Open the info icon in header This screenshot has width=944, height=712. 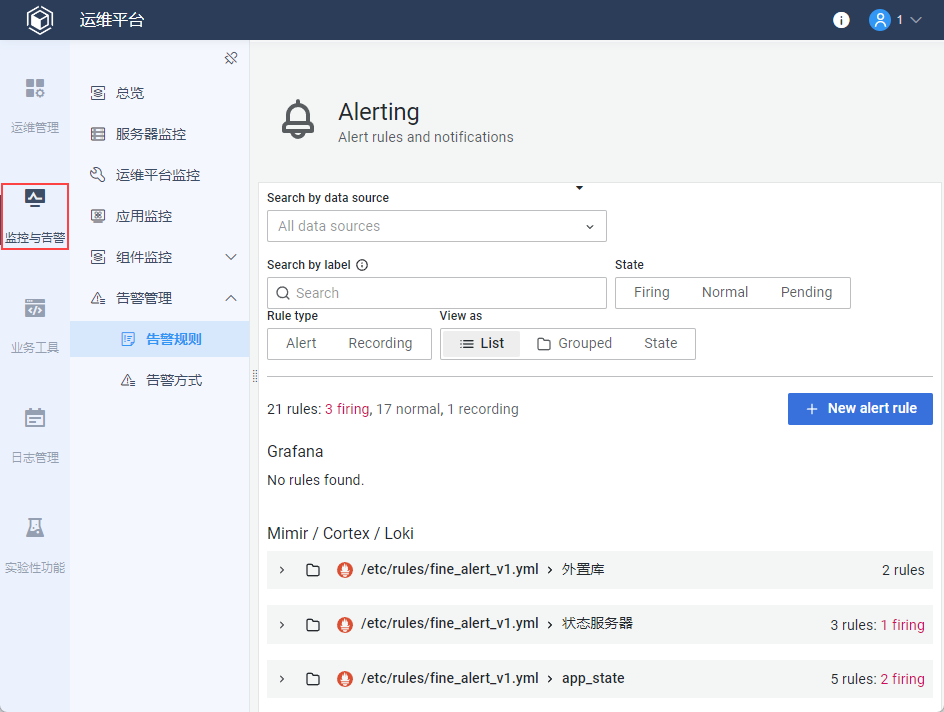pyautogui.click(x=842, y=20)
